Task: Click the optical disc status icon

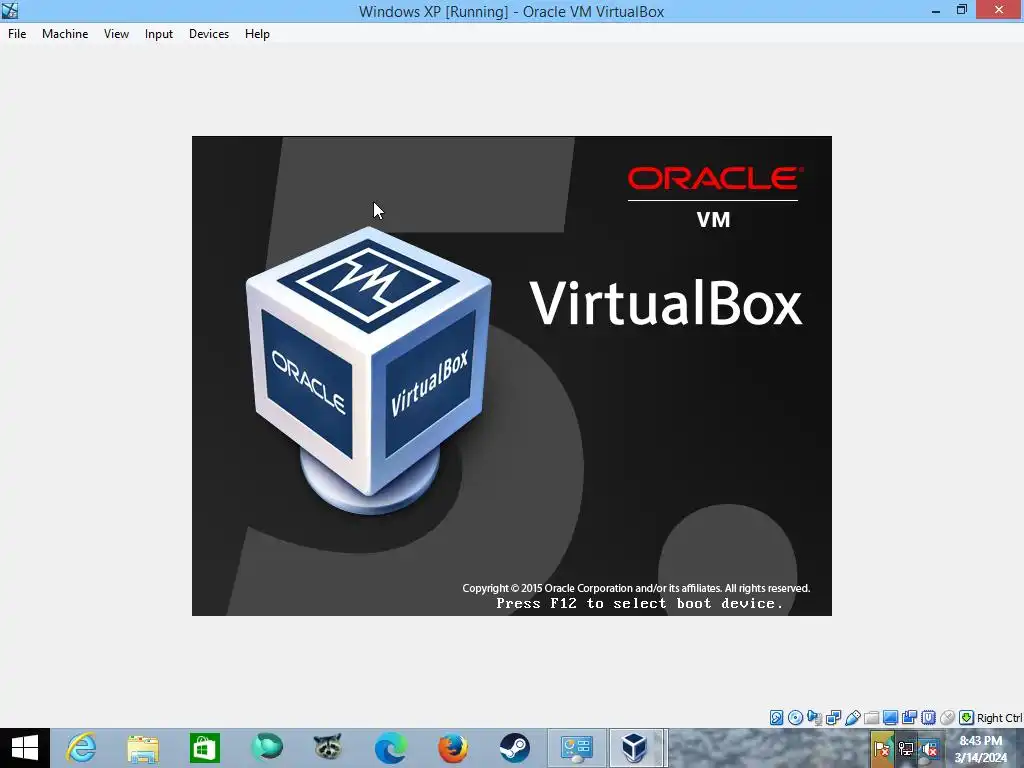Action: click(x=795, y=718)
